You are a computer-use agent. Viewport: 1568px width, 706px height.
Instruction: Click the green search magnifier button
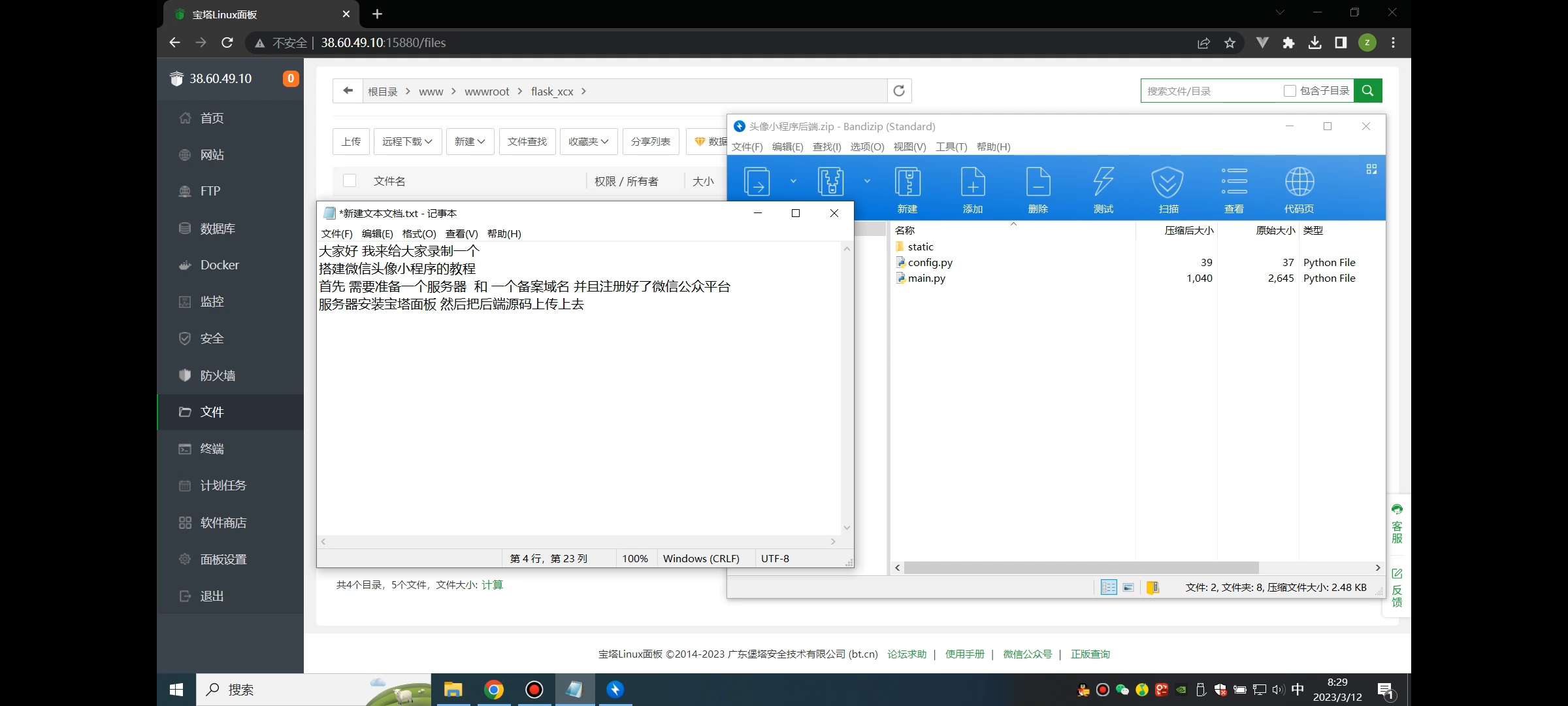click(1368, 90)
